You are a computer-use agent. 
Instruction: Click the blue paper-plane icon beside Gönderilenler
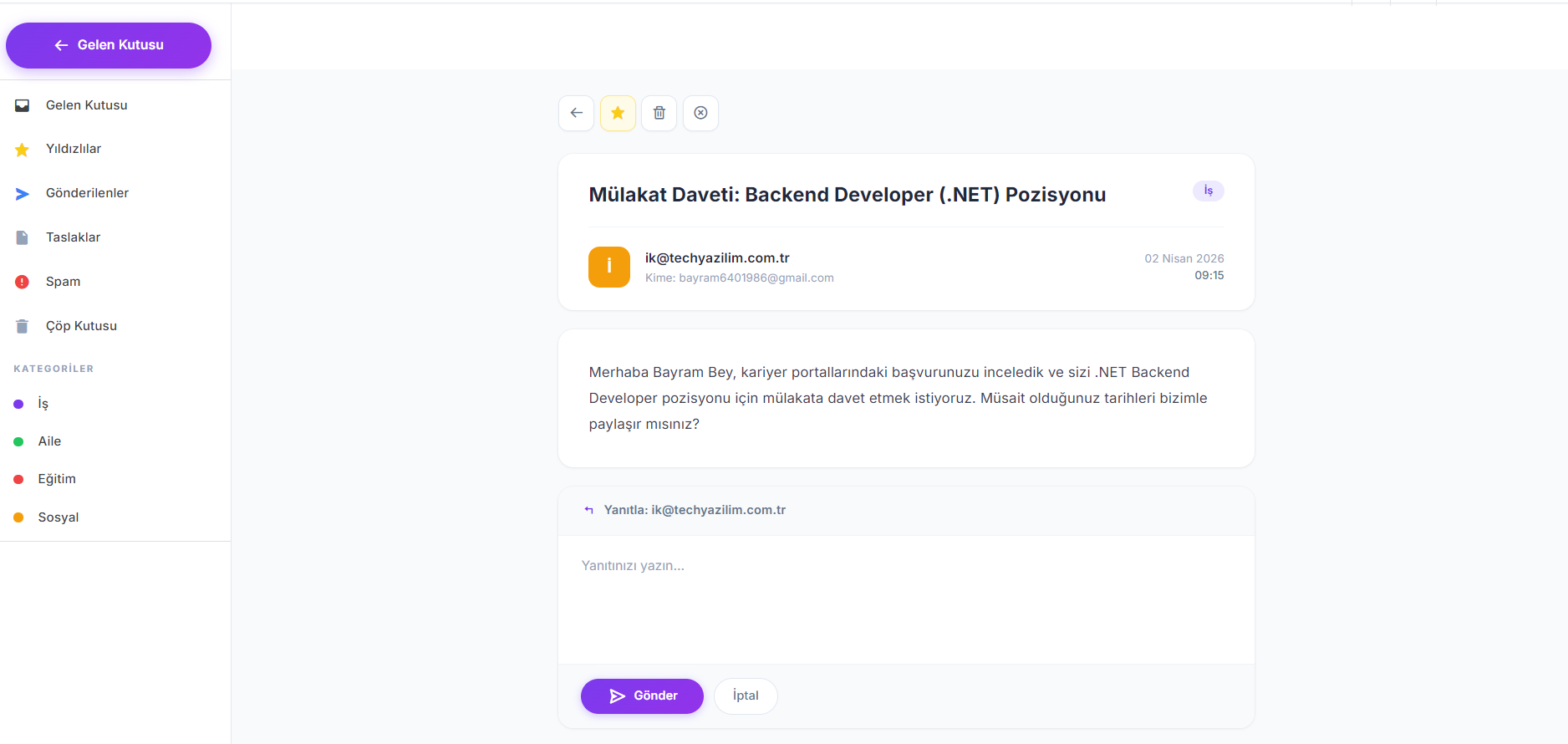click(x=23, y=194)
